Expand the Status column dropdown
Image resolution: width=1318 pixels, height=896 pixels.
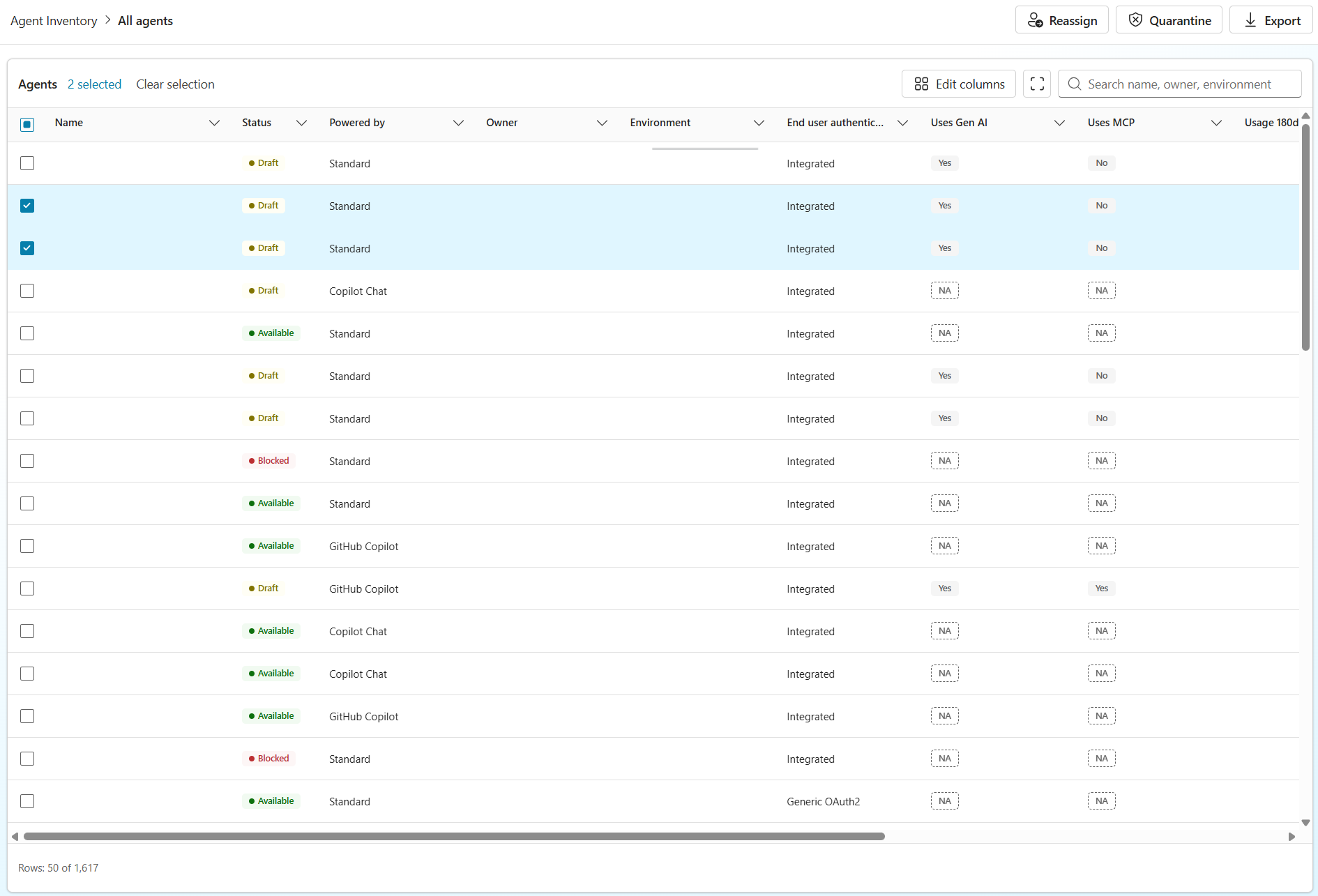(301, 123)
